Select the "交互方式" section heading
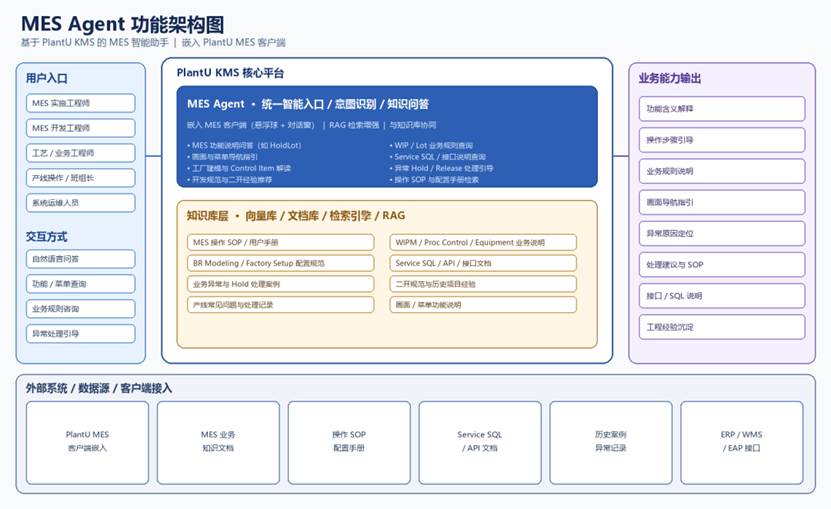 tap(47, 236)
